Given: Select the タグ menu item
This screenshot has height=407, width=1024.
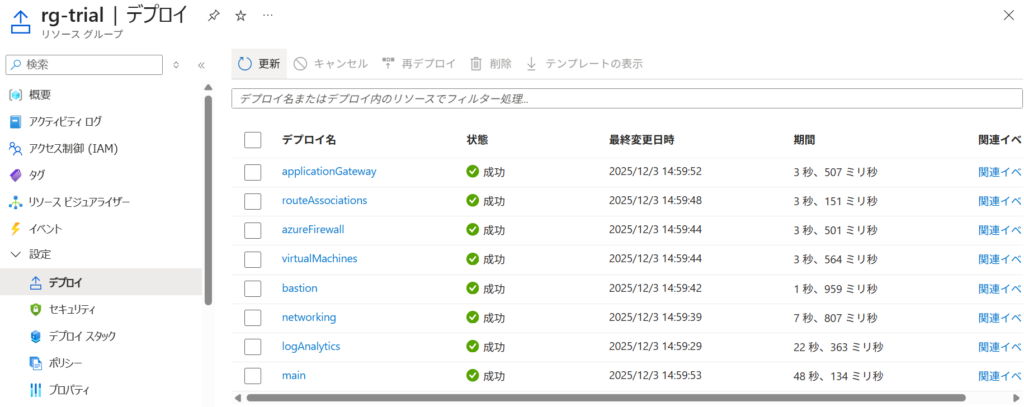Looking at the screenshot, I should click(x=37, y=175).
